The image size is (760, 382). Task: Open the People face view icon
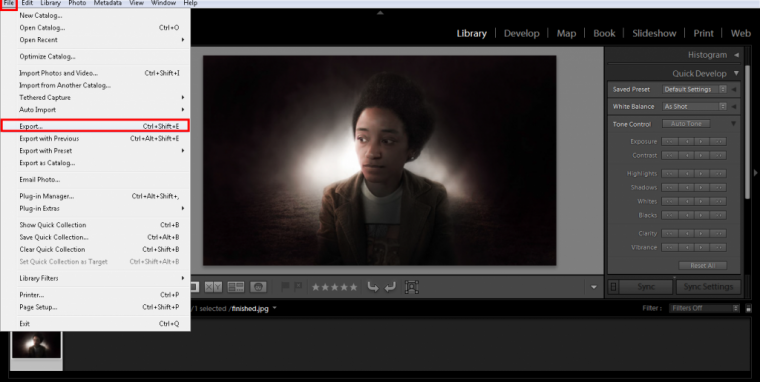(258, 287)
